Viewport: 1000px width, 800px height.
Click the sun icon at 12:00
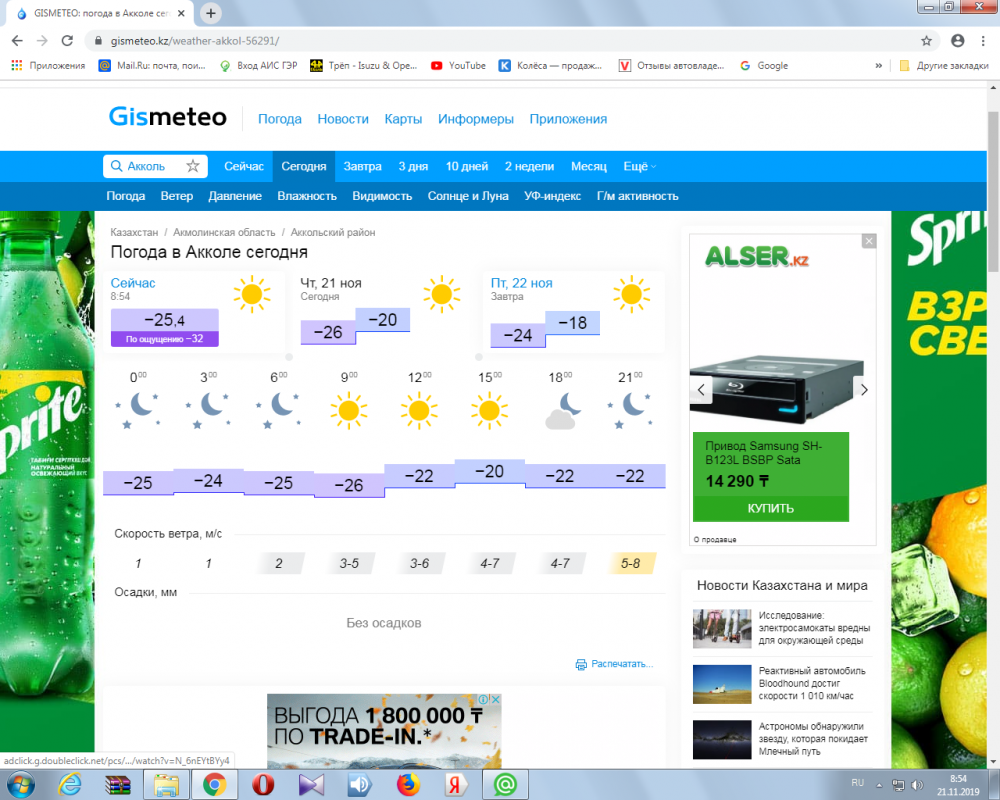(419, 410)
